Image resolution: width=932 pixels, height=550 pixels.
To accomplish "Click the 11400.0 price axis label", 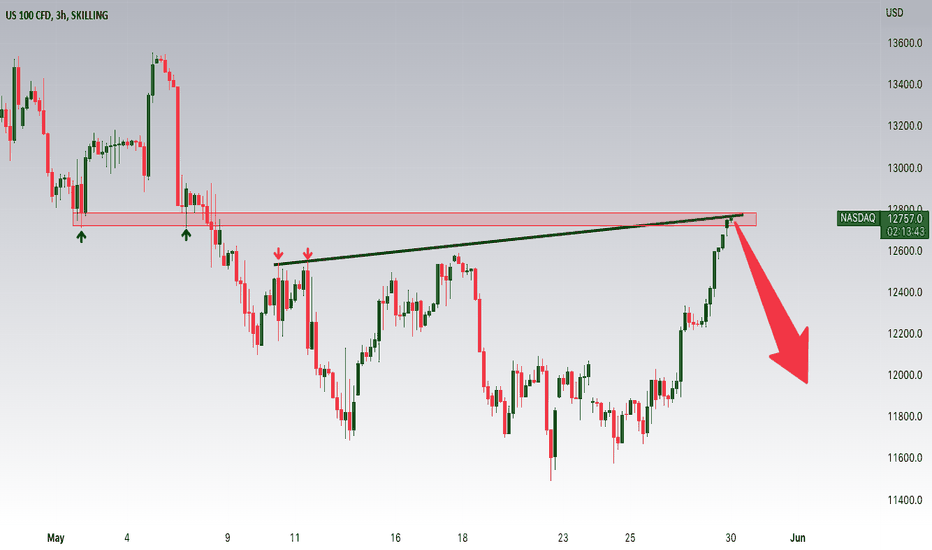I will pyautogui.click(x=905, y=500).
